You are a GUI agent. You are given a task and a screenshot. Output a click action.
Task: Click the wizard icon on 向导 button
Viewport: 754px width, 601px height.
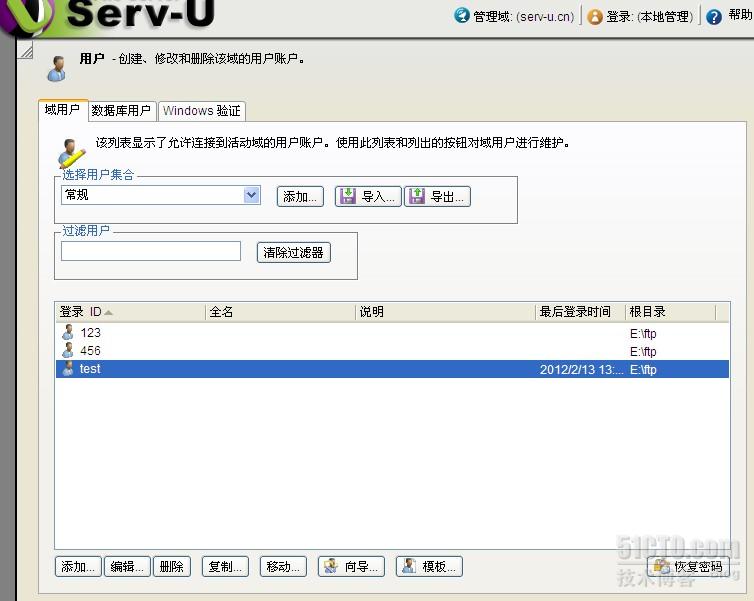click(330, 566)
